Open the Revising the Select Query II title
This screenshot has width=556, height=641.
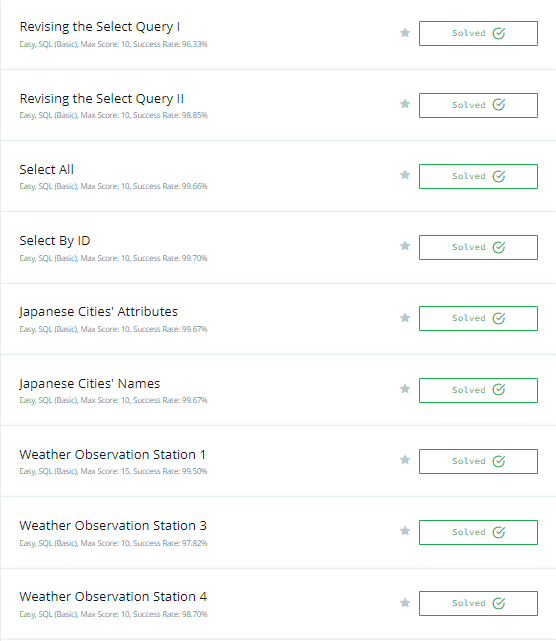[101, 99]
